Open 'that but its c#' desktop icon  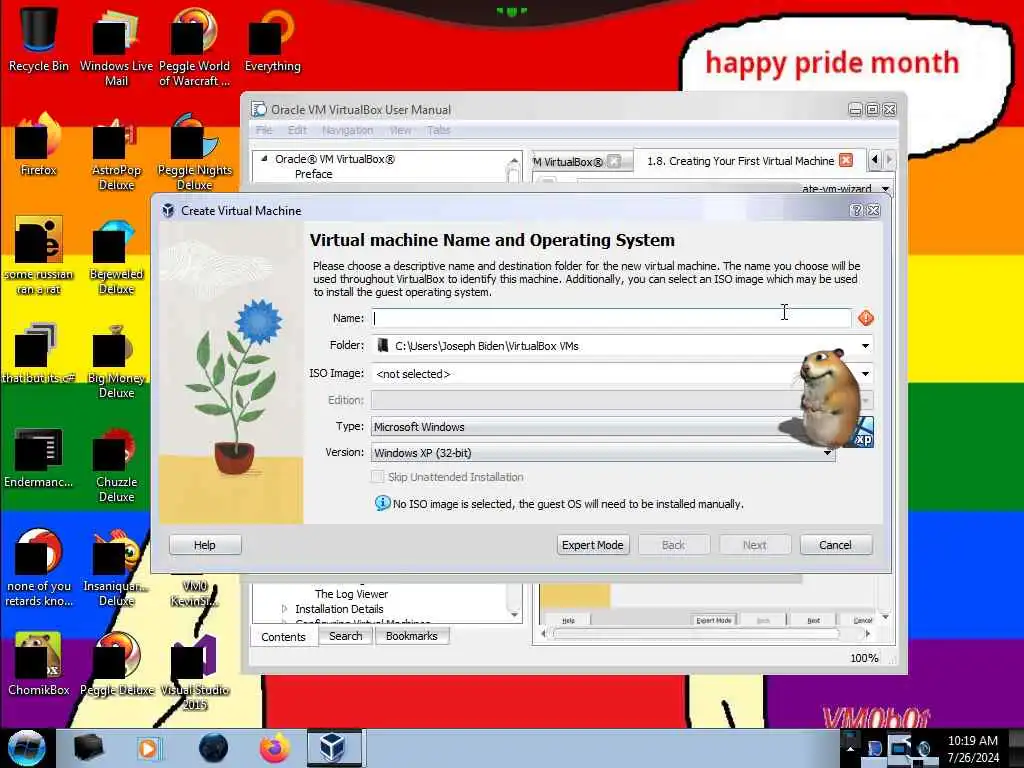coord(38,353)
